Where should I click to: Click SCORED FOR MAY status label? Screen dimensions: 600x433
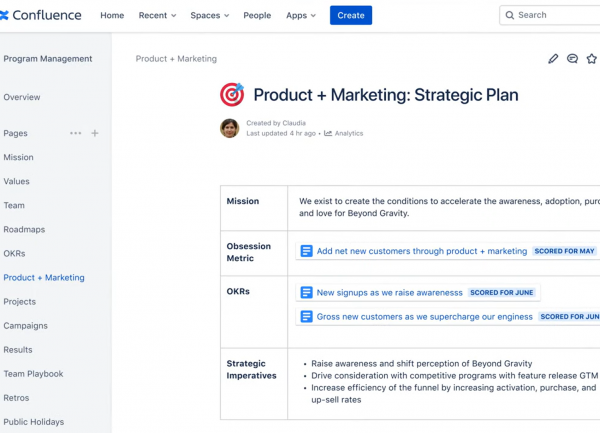point(564,251)
